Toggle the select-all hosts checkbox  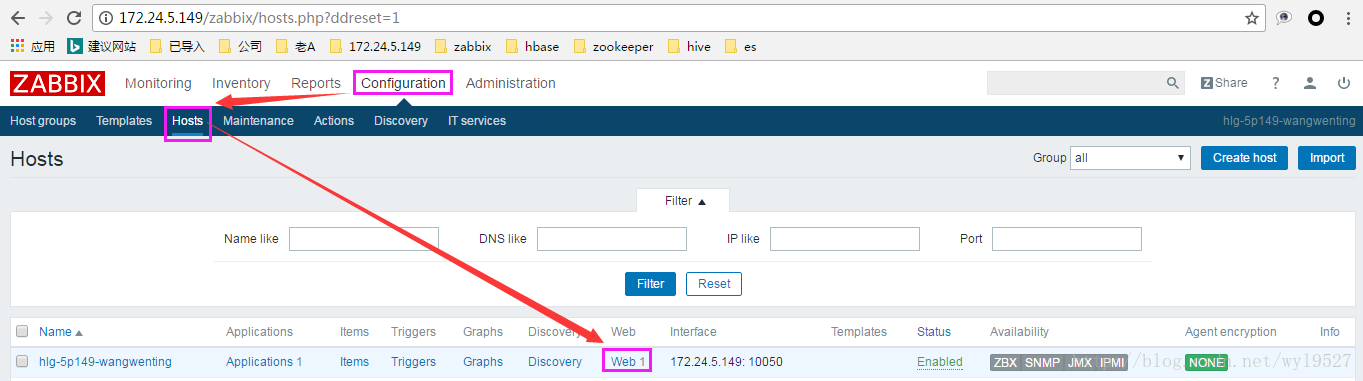[x=22, y=332]
